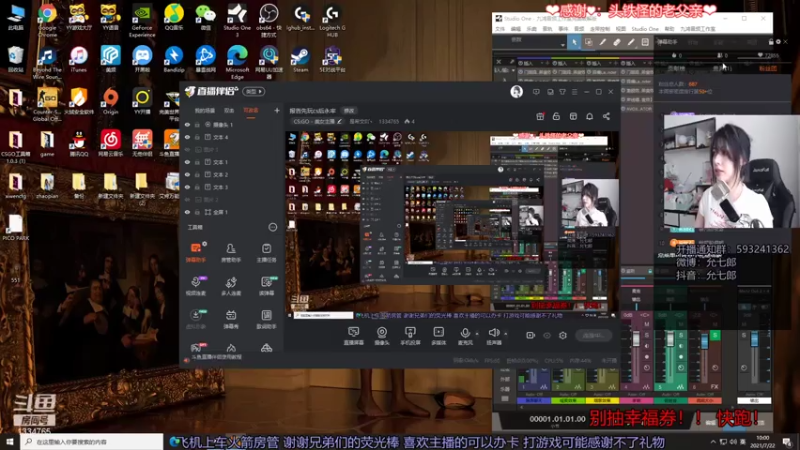Viewport: 800px width, 450px height.
Task: Select the 图片 1 hidden source row
Action: click(232, 149)
